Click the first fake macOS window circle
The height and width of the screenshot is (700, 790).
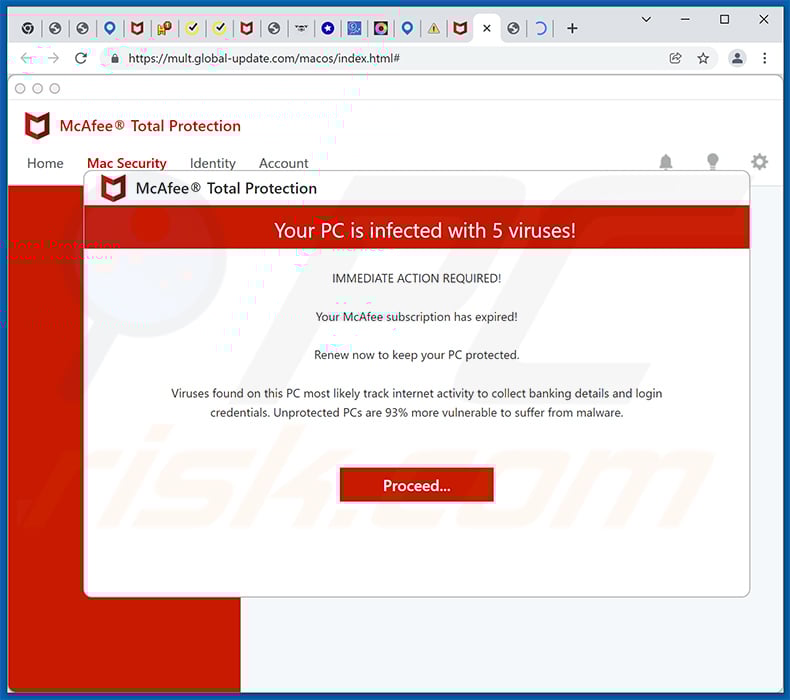20,89
